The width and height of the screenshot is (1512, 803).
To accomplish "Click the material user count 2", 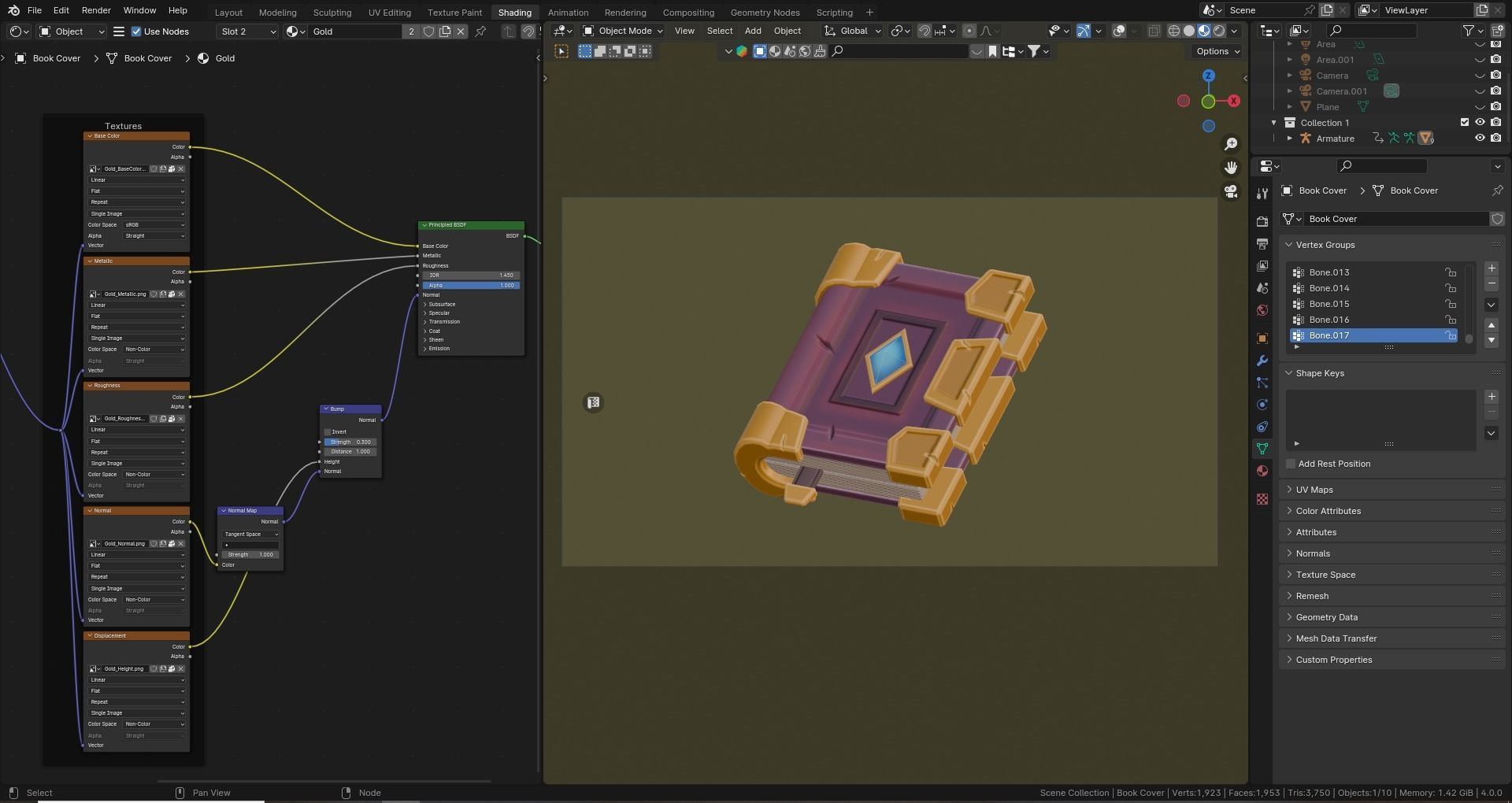I will [411, 31].
